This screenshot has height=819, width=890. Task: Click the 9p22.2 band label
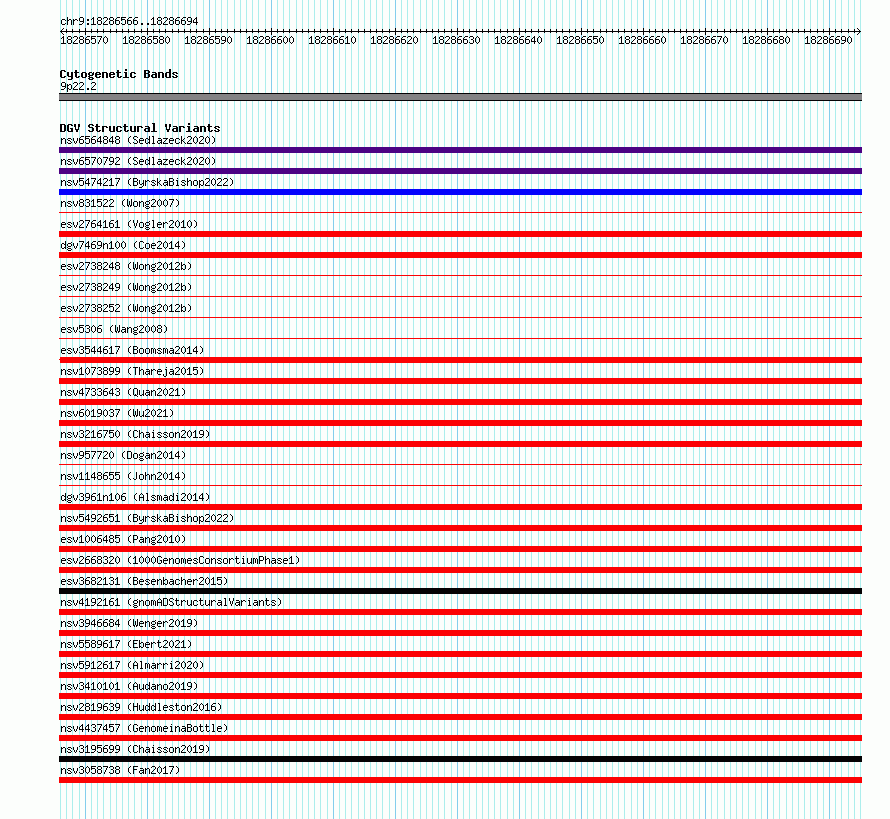78,86
